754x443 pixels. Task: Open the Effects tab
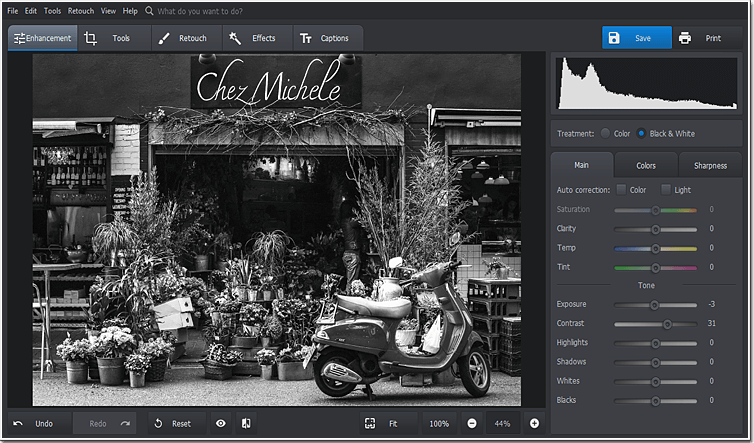point(257,38)
